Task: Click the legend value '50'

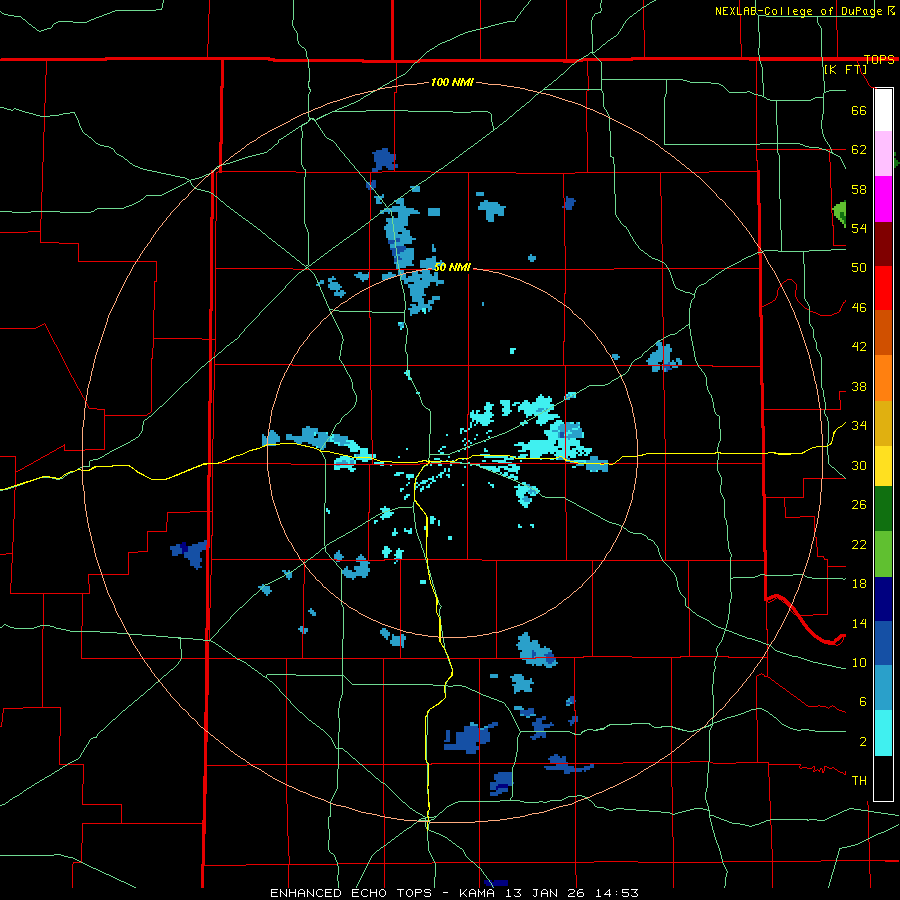Action: (859, 267)
